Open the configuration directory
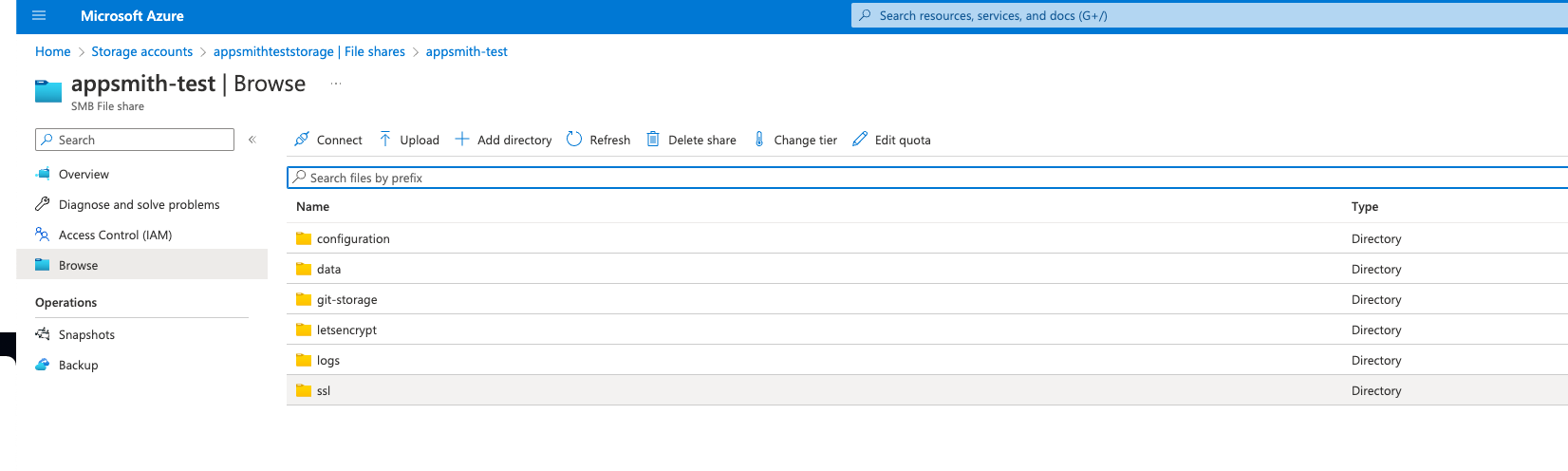1568x471 pixels. tap(353, 239)
